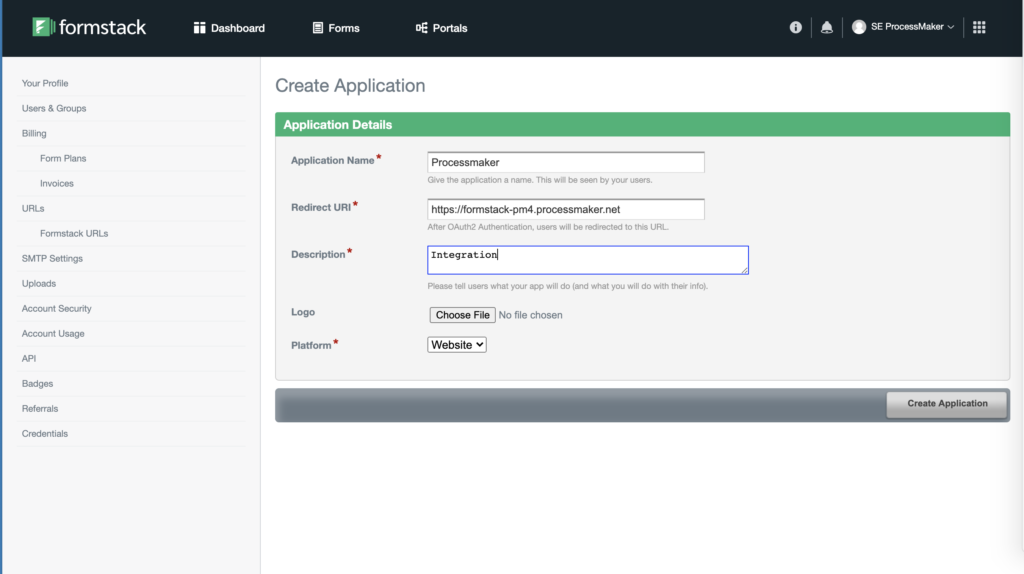The height and width of the screenshot is (574, 1024).
Task: Click the Redirect URI label
Action: point(321,208)
